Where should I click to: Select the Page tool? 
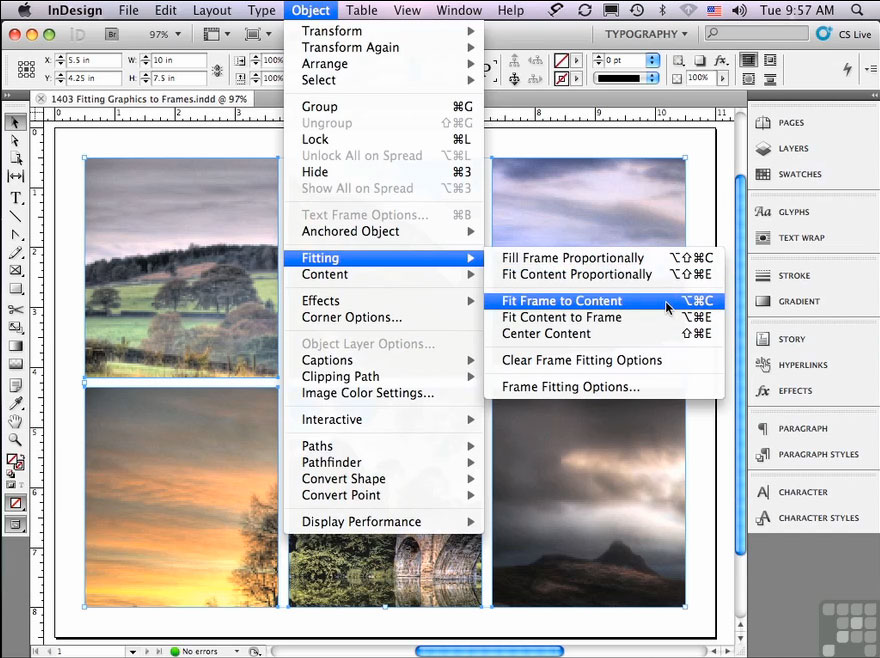(15, 158)
